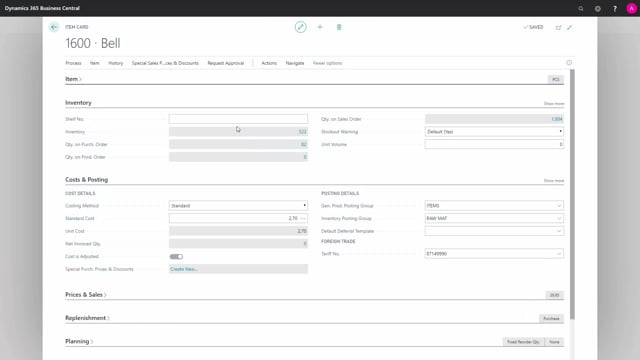Open the History menu

pyautogui.click(x=116, y=63)
